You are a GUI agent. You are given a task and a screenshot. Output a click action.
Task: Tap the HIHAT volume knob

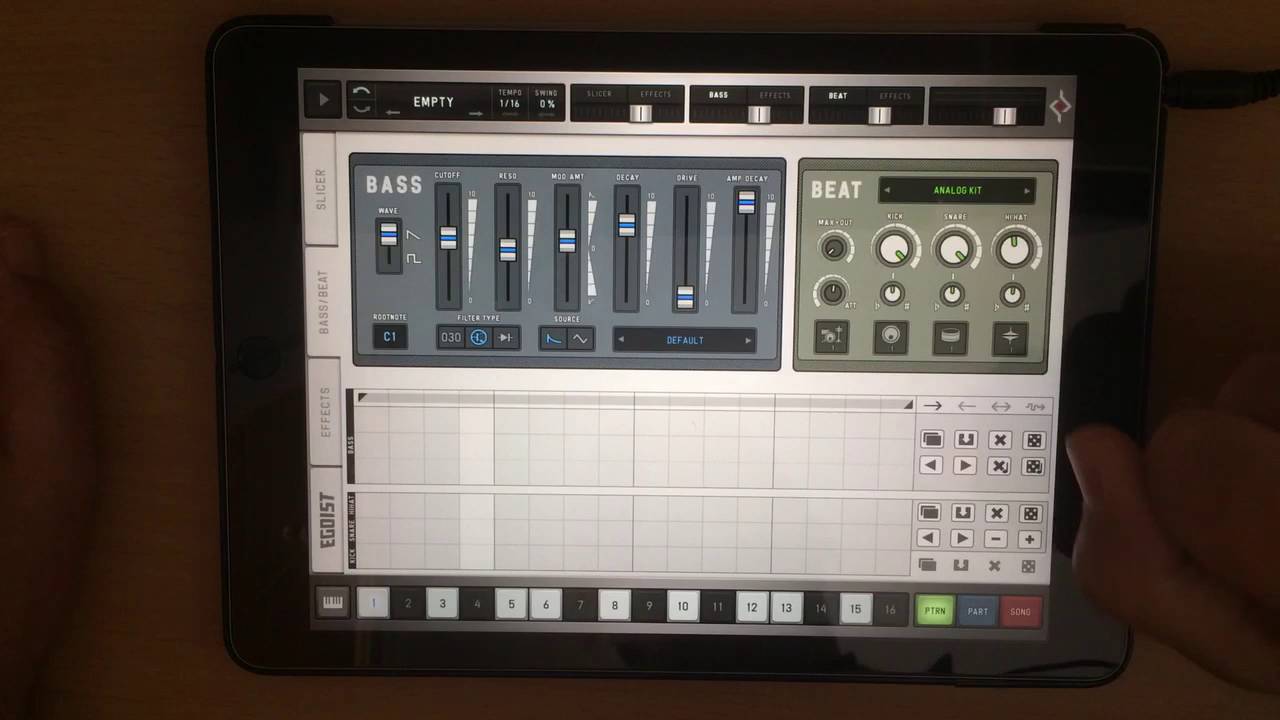pyautogui.click(x=1014, y=249)
